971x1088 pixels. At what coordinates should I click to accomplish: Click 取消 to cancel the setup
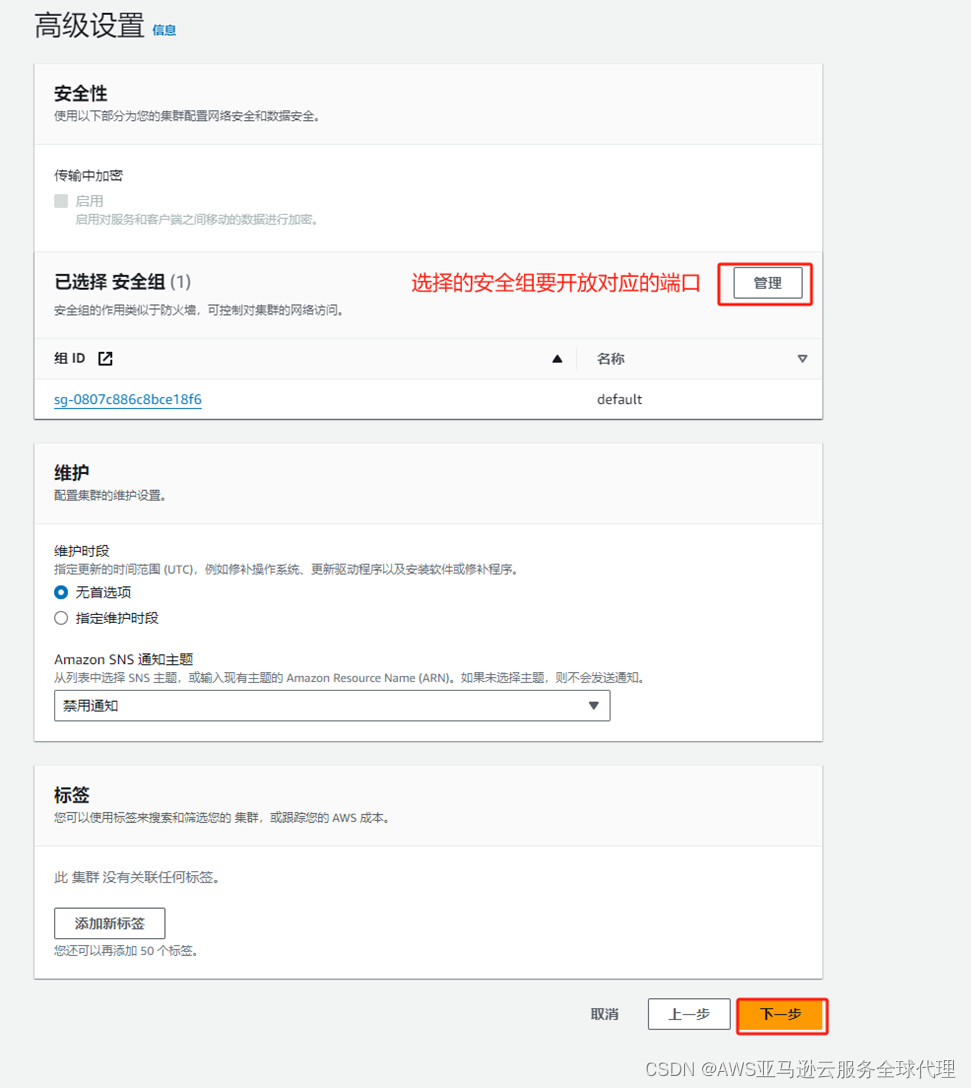[x=604, y=1014]
